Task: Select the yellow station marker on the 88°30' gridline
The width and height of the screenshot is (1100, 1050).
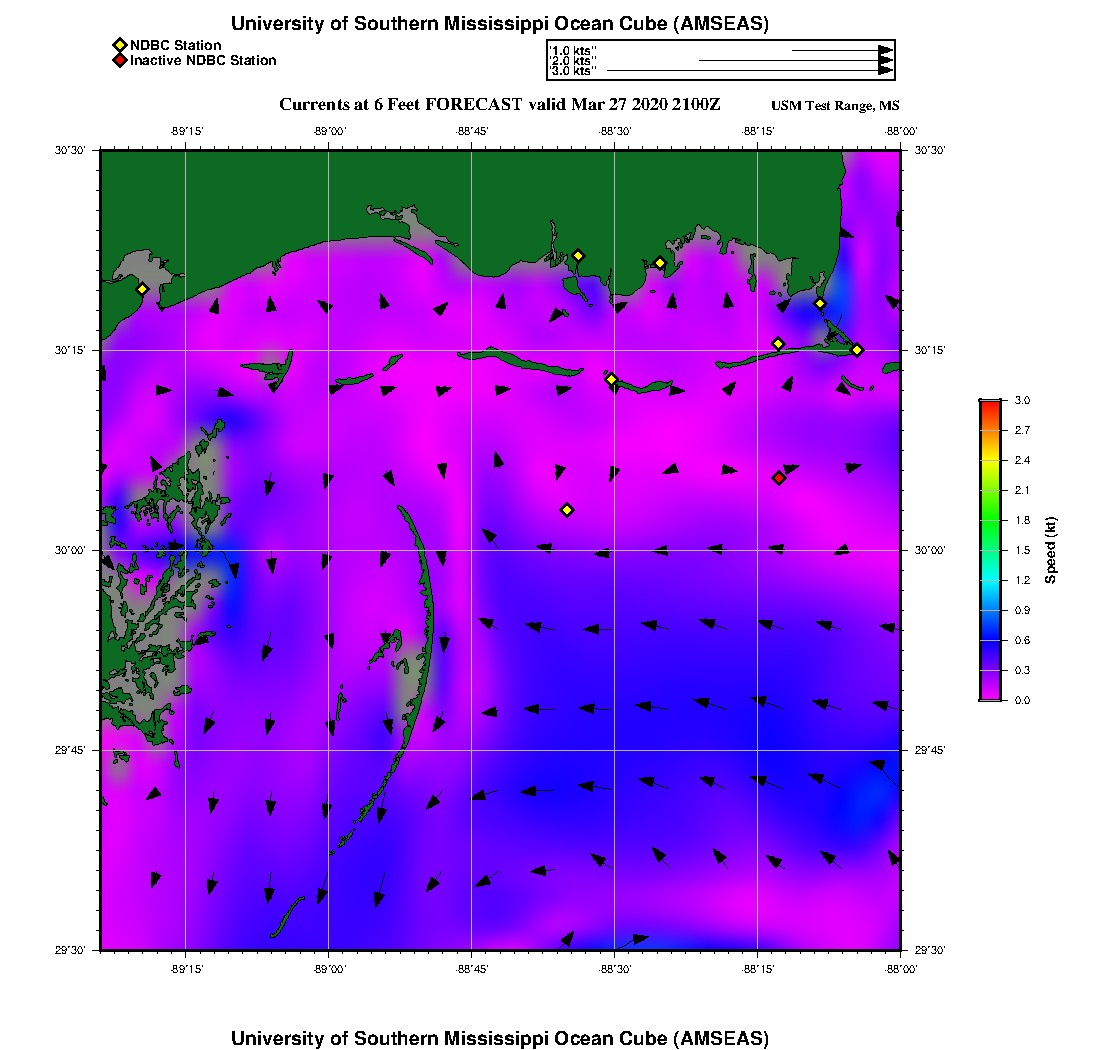Action: click(x=612, y=379)
